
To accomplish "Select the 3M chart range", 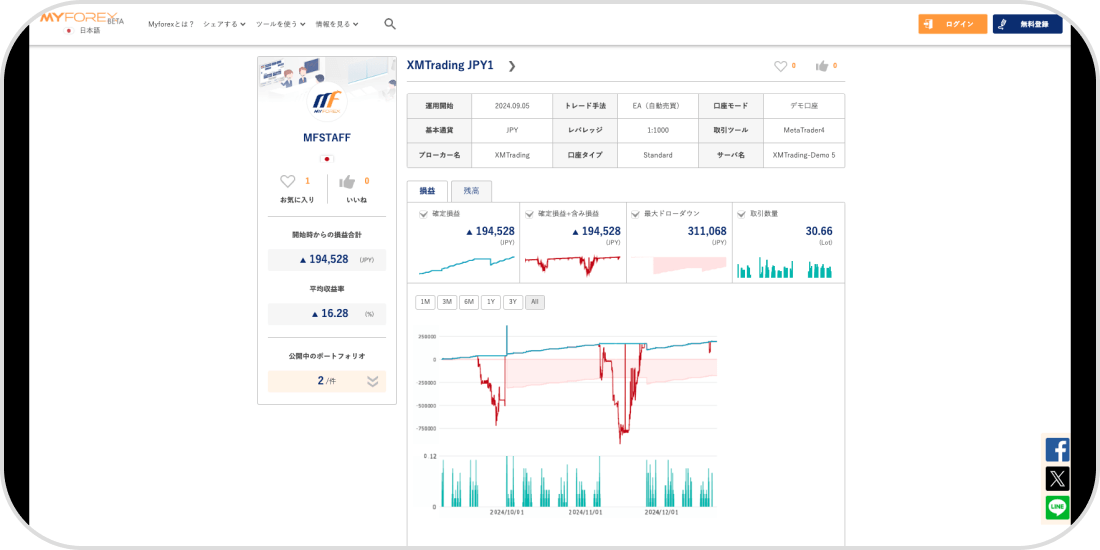I will click(447, 302).
